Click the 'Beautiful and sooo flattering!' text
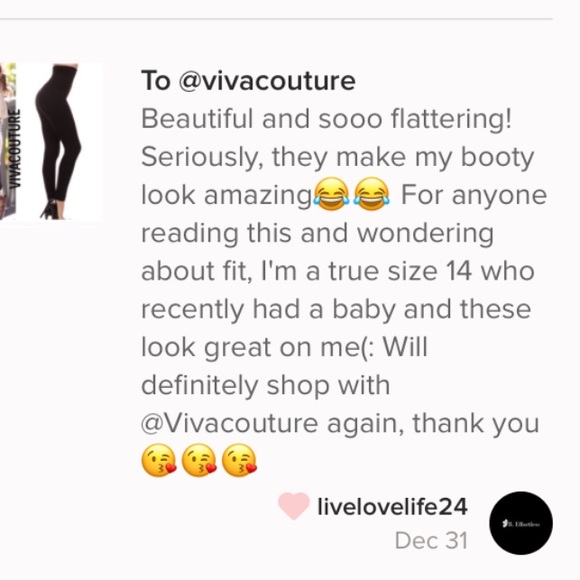 point(327,119)
